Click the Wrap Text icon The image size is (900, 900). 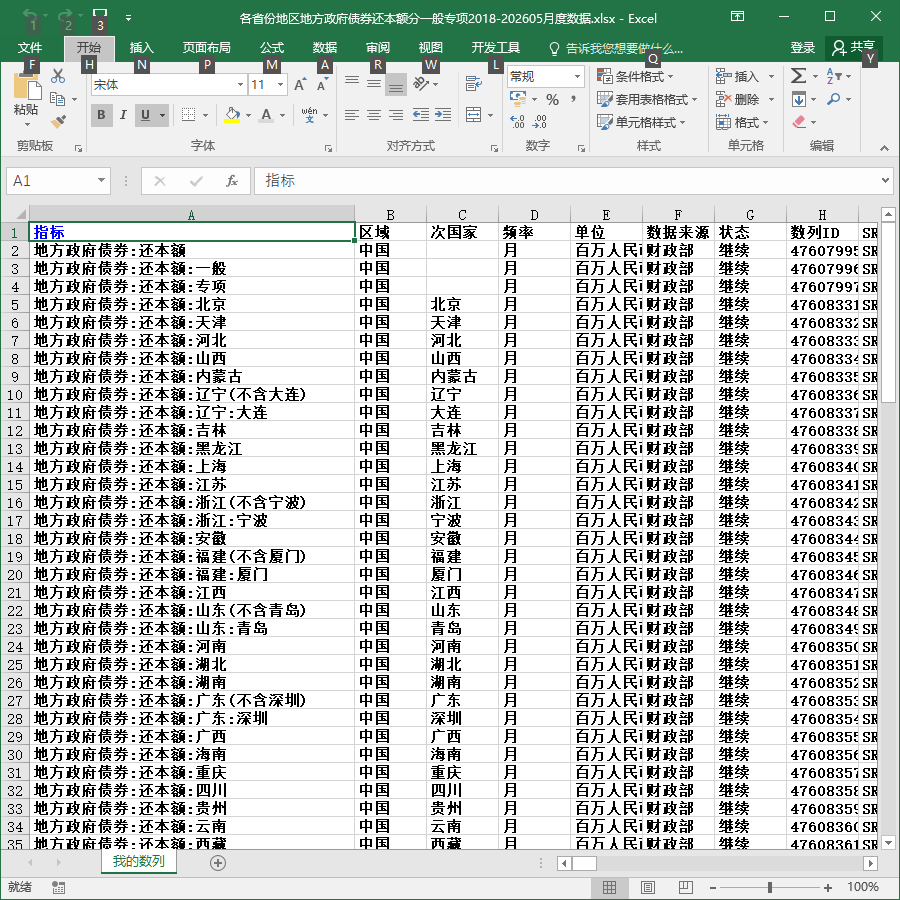tap(474, 84)
